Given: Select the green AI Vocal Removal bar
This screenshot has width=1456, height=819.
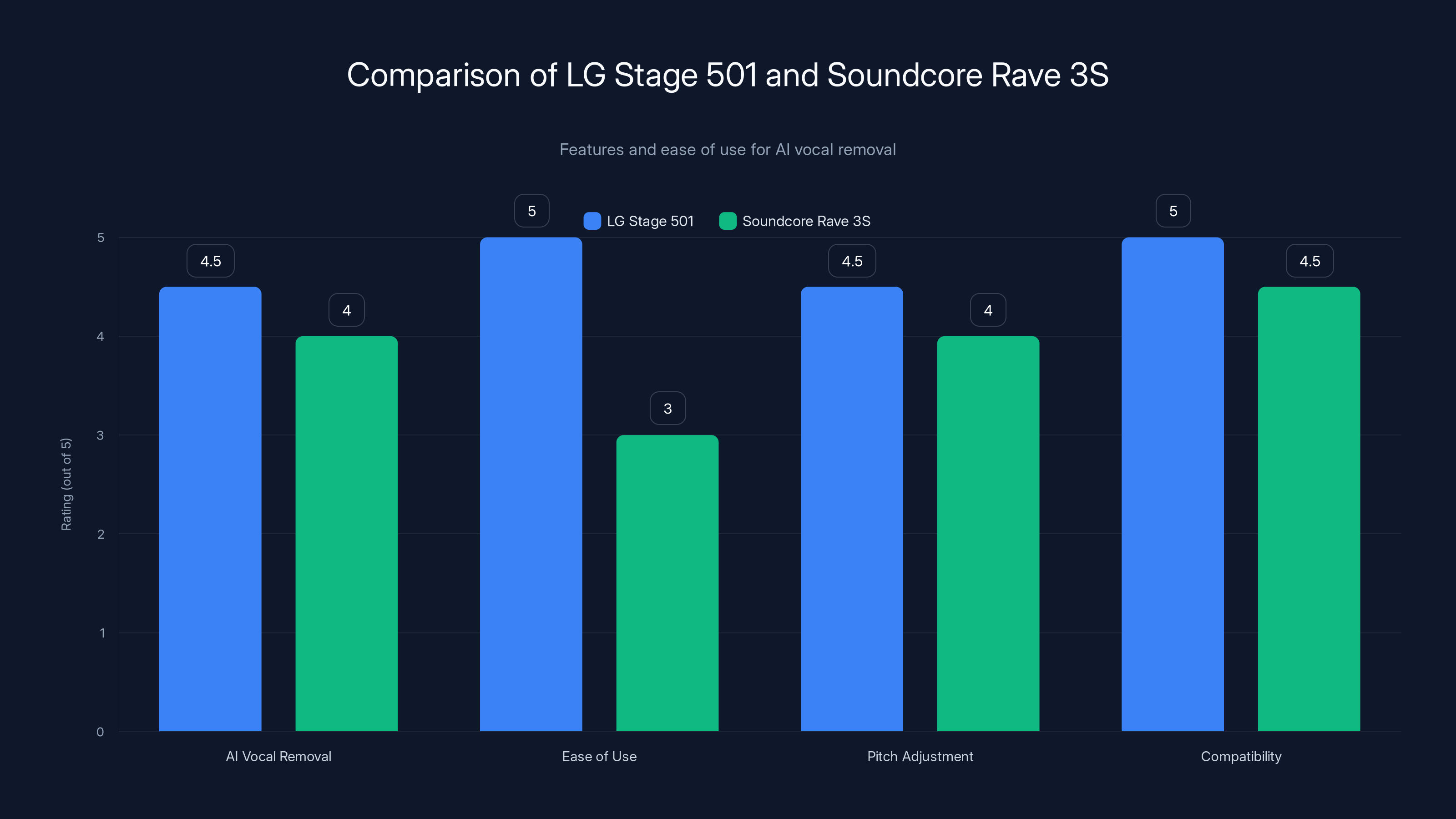Looking at the screenshot, I should click(x=346, y=537).
